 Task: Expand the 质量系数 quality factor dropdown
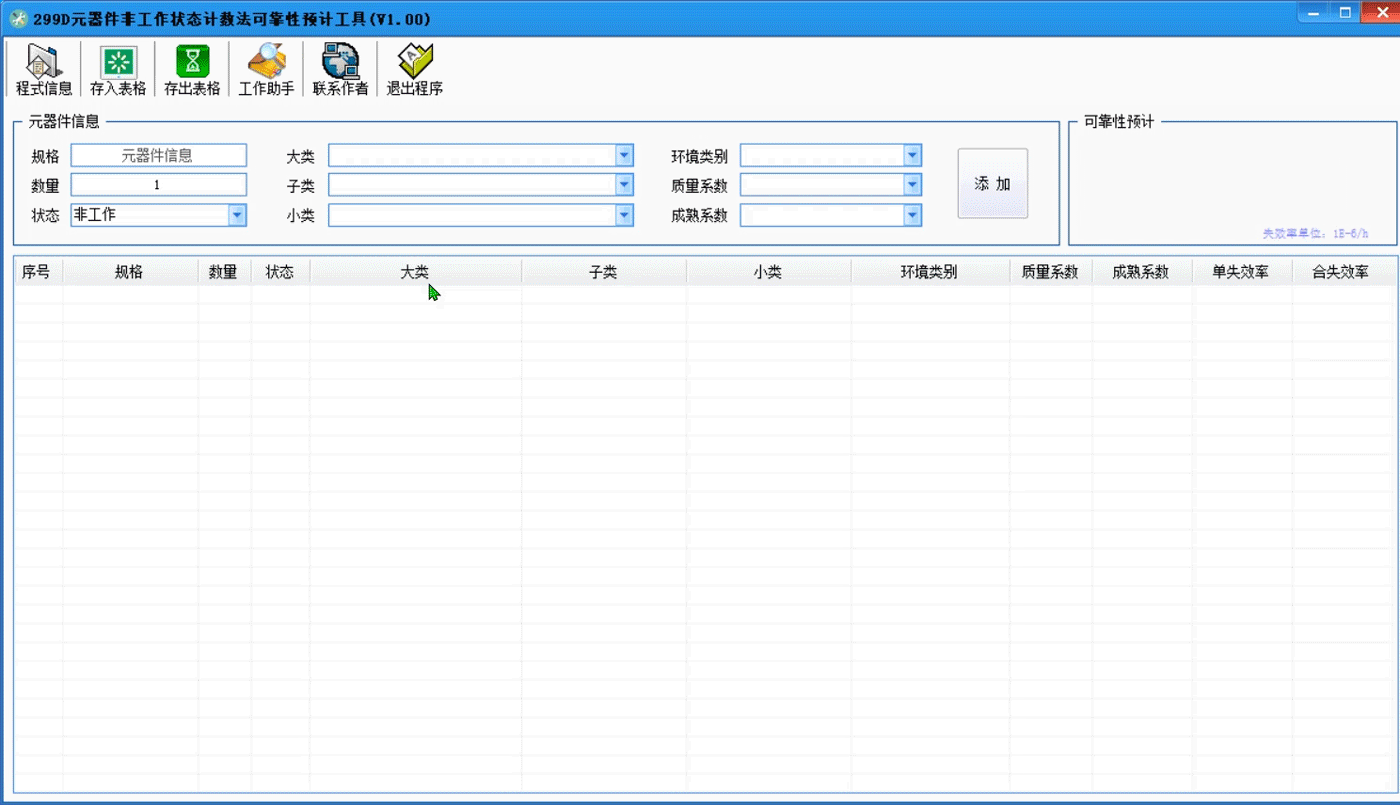pos(911,185)
